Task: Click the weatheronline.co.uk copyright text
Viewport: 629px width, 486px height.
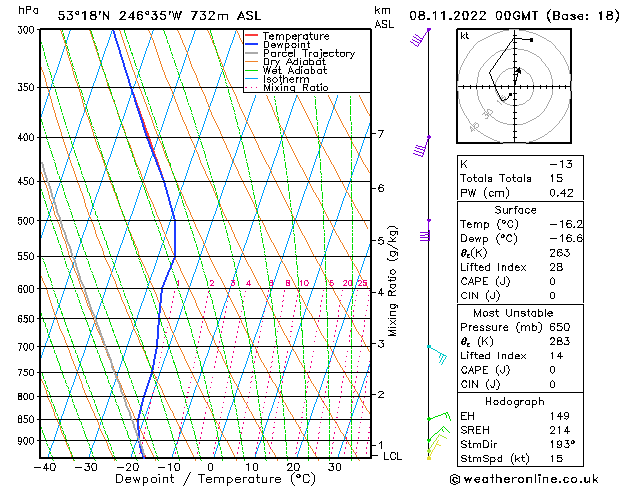Action: [524, 479]
